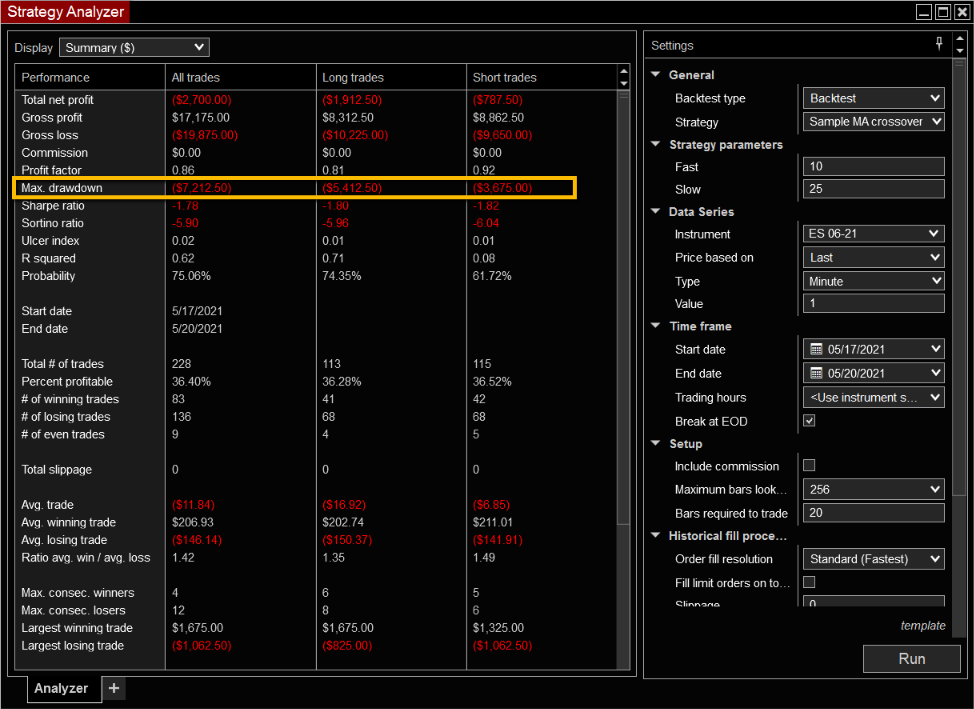The width and height of the screenshot is (974, 709).
Task: Click the Profit factor row label
Action: click(52, 170)
